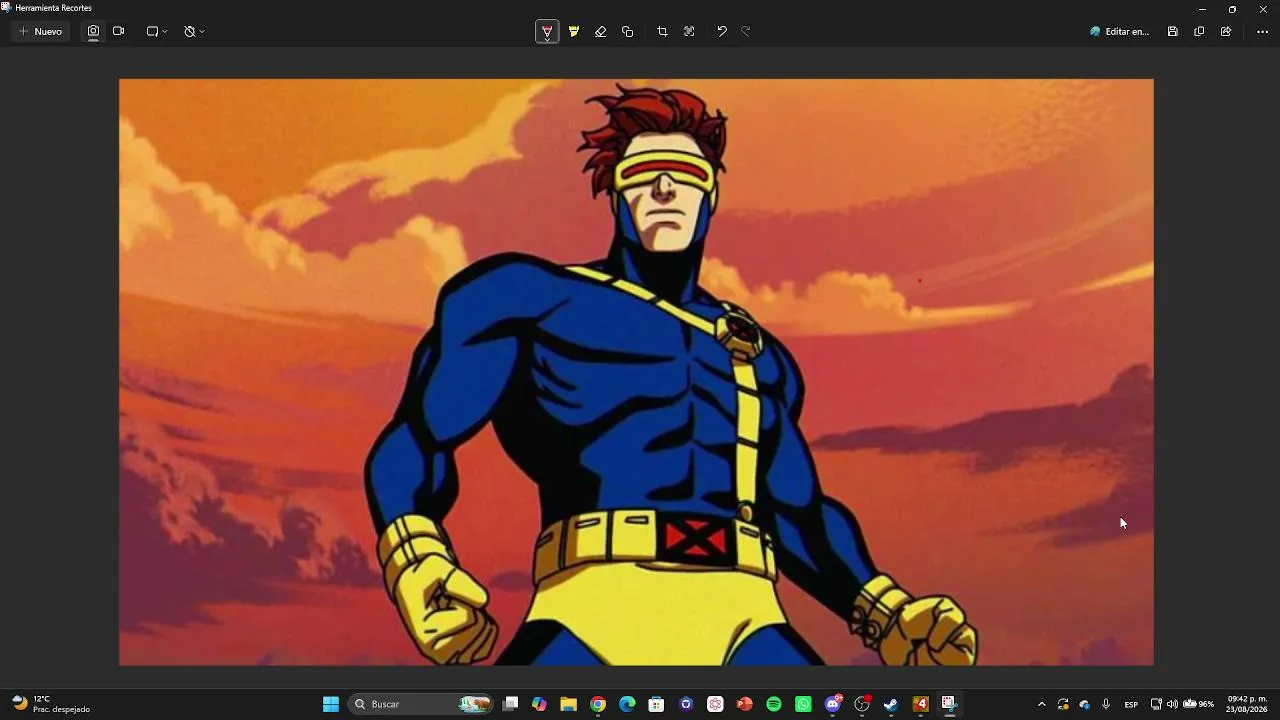Activate the image crop tool

tap(662, 31)
